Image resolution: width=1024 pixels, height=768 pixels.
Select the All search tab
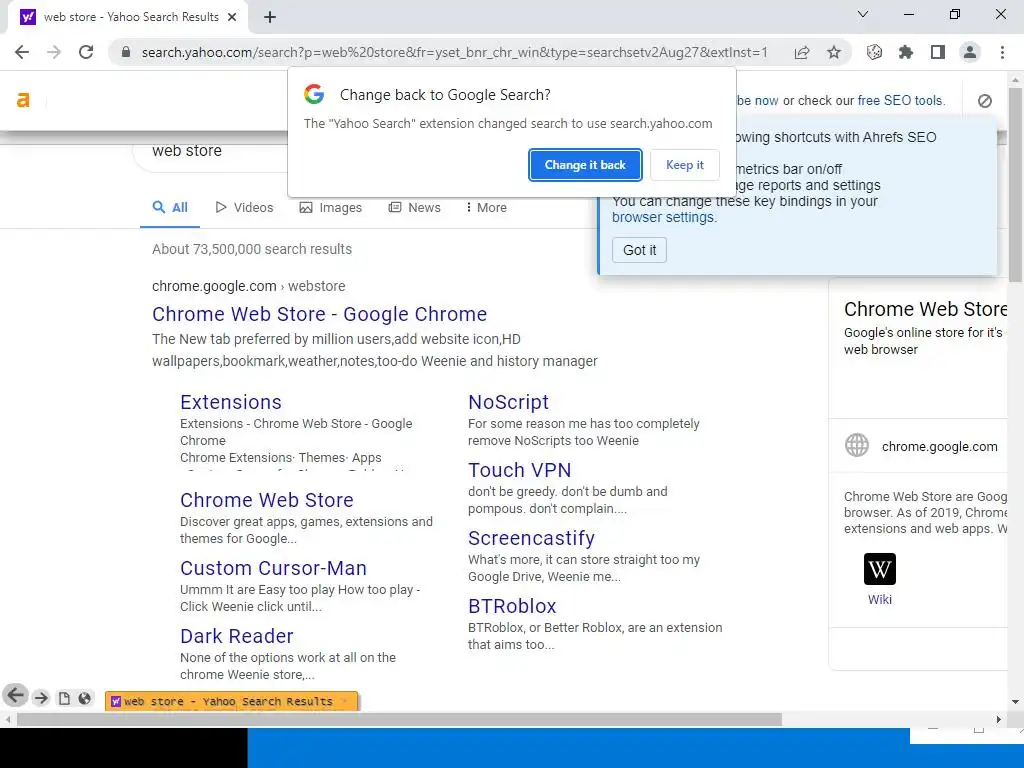click(x=170, y=208)
